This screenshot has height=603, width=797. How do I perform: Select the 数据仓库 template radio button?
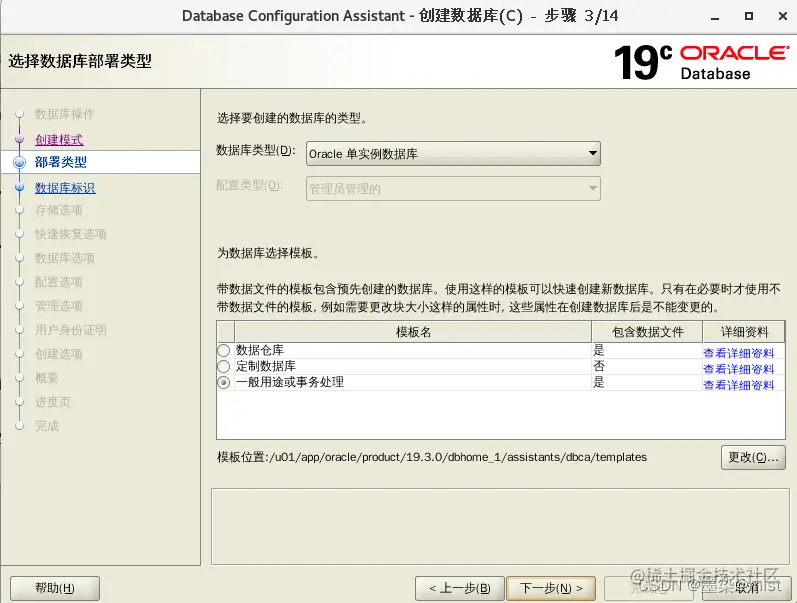(x=224, y=350)
